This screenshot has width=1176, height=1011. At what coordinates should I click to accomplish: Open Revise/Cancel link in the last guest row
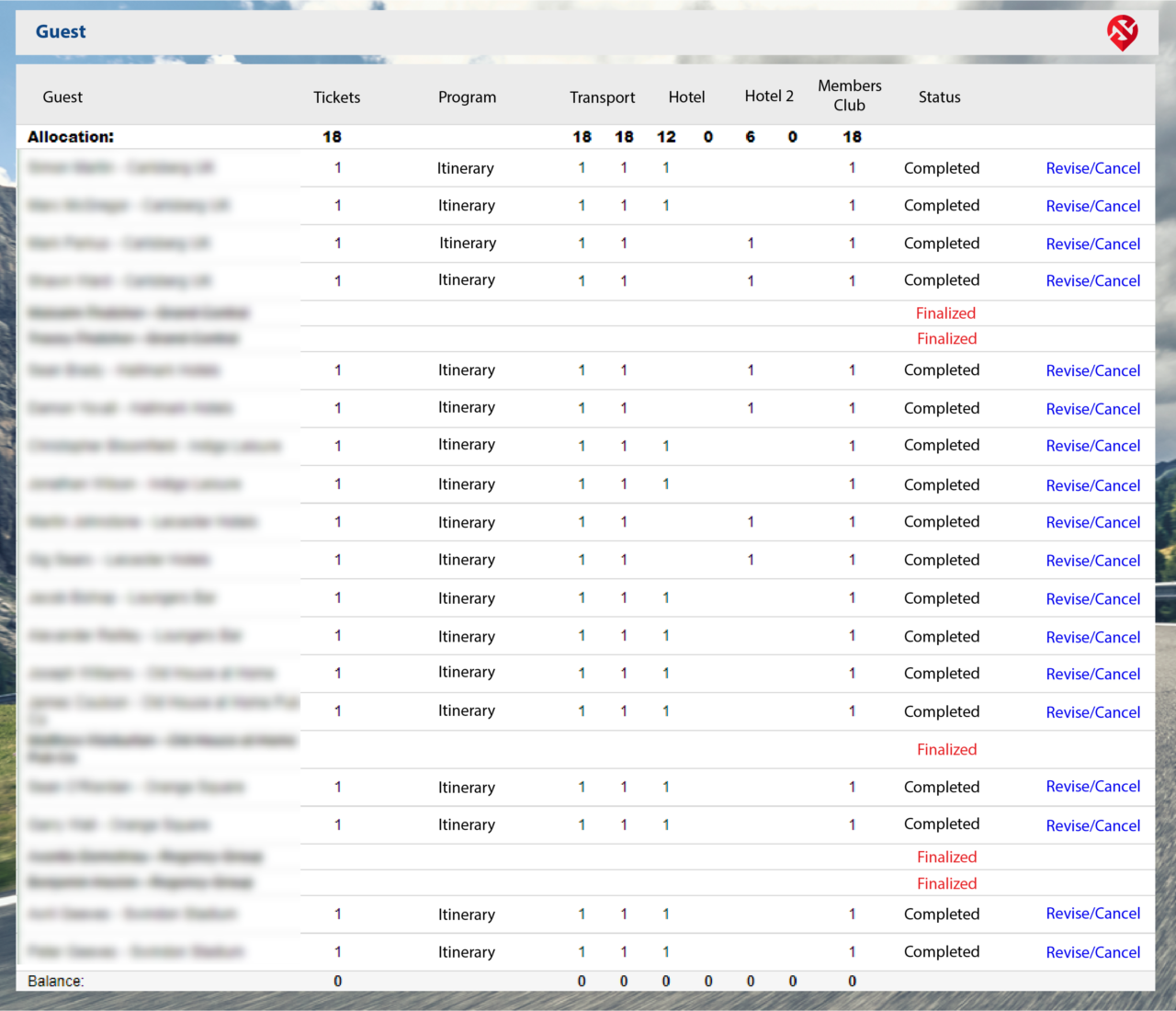[x=1093, y=952]
